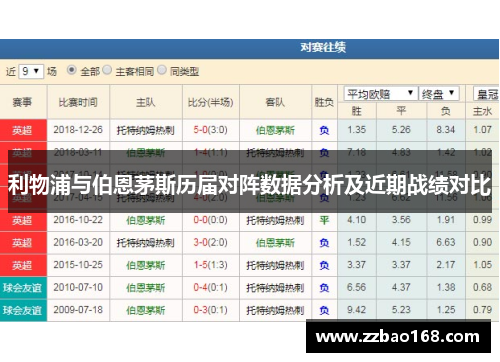Click the 主水 value 0.90

482,242
